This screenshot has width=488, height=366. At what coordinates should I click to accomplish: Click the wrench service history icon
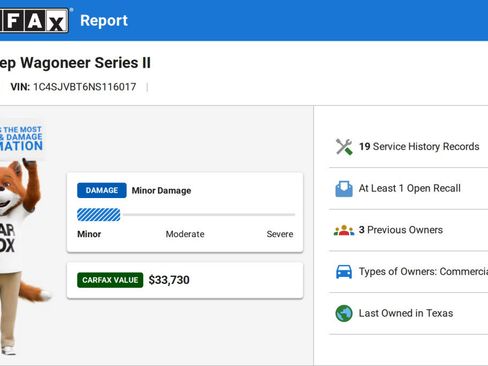[x=344, y=147]
